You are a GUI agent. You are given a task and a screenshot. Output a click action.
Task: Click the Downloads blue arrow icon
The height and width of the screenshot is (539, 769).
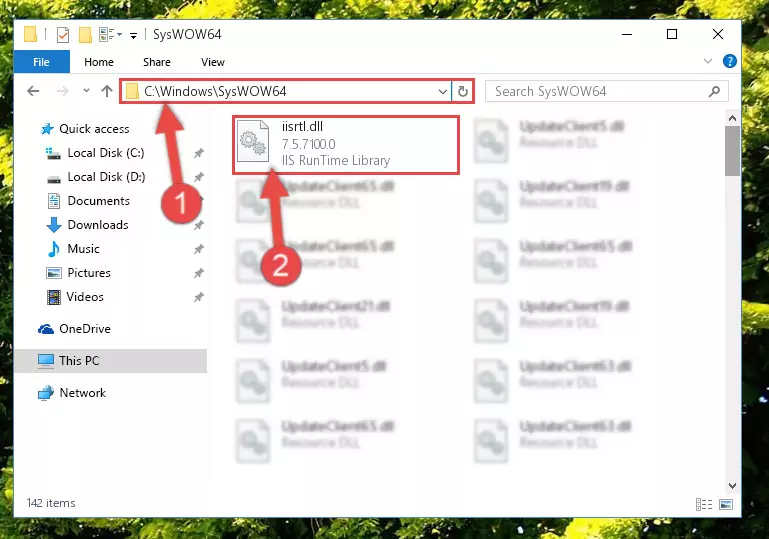tap(54, 225)
